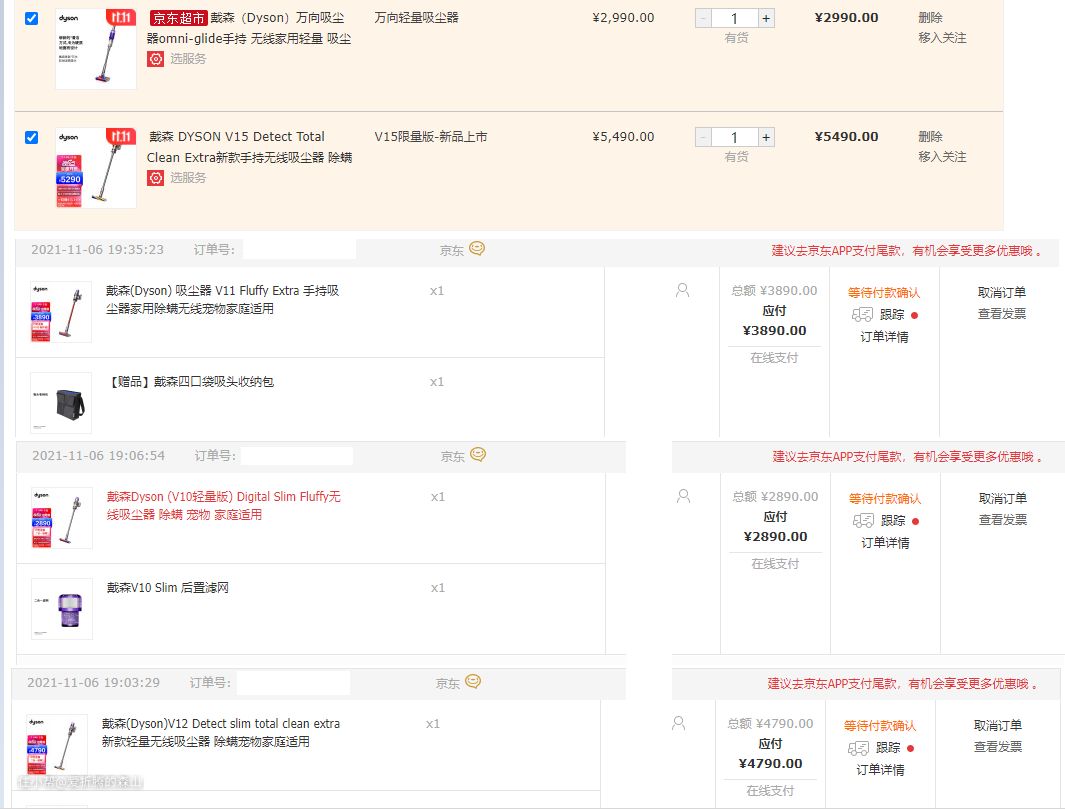Screen dimensions: 1065x809
Task: Decrease quantity of omni-glide vacuum with minus
Action: (703, 18)
